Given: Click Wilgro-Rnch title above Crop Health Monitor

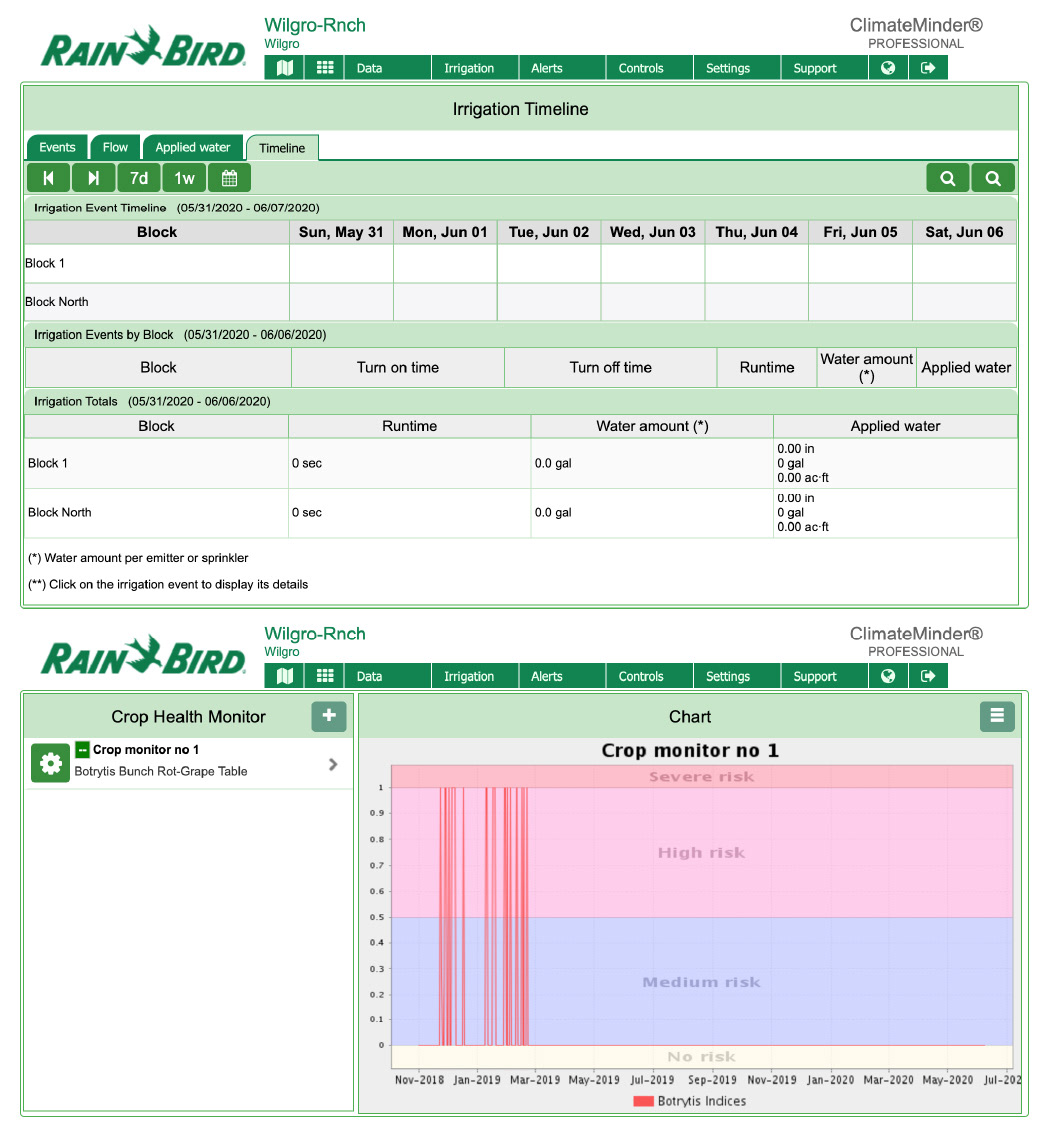Looking at the screenshot, I should click(x=314, y=634).
